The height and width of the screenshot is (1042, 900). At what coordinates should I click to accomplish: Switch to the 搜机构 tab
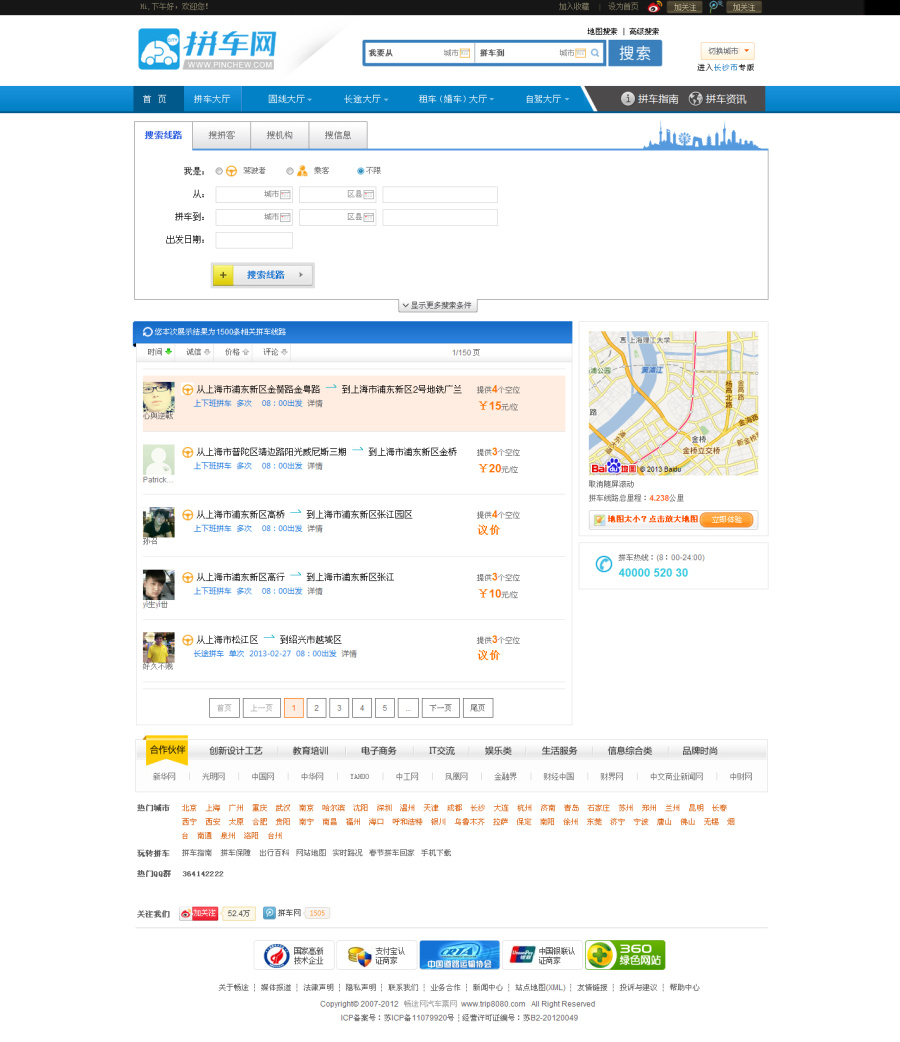[279, 135]
